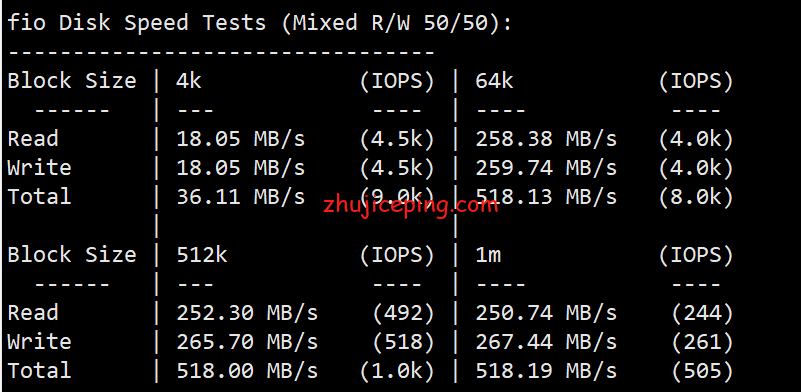Click the 518.00 MB/s total value
Viewport: 801px width, 392px height.
[x=247, y=372]
